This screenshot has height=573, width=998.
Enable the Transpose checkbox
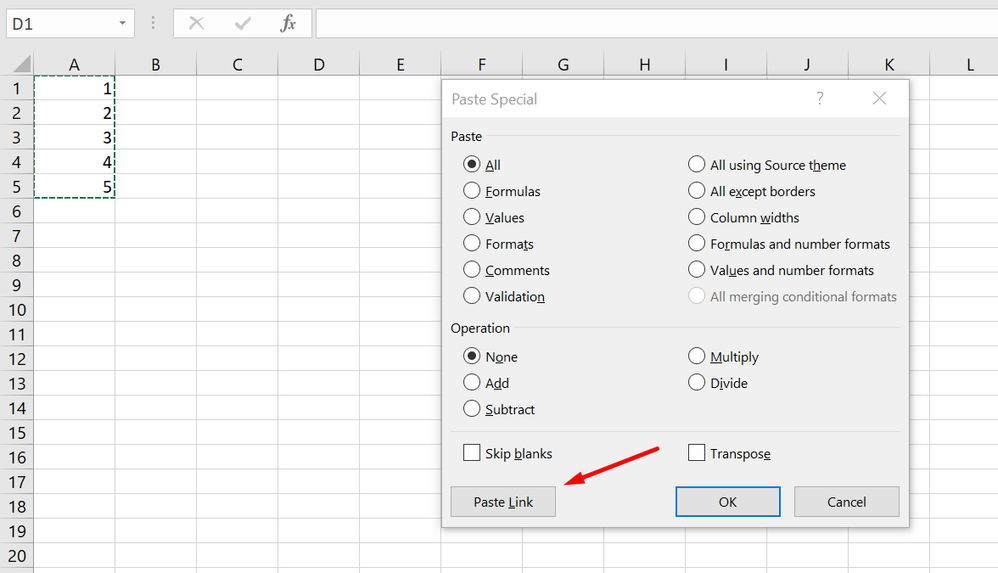click(696, 453)
